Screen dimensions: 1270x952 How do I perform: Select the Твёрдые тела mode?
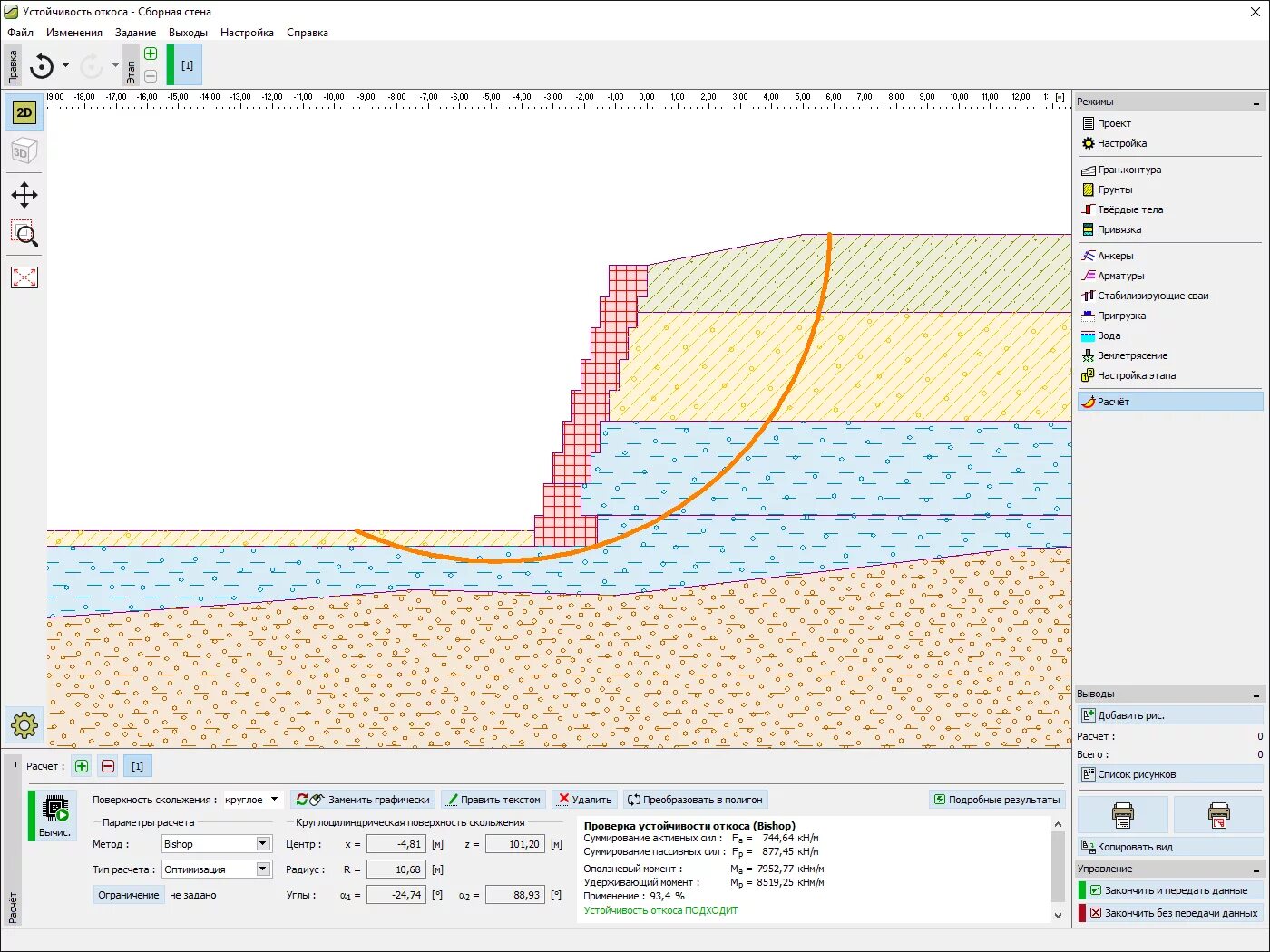click(x=1170, y=209)
